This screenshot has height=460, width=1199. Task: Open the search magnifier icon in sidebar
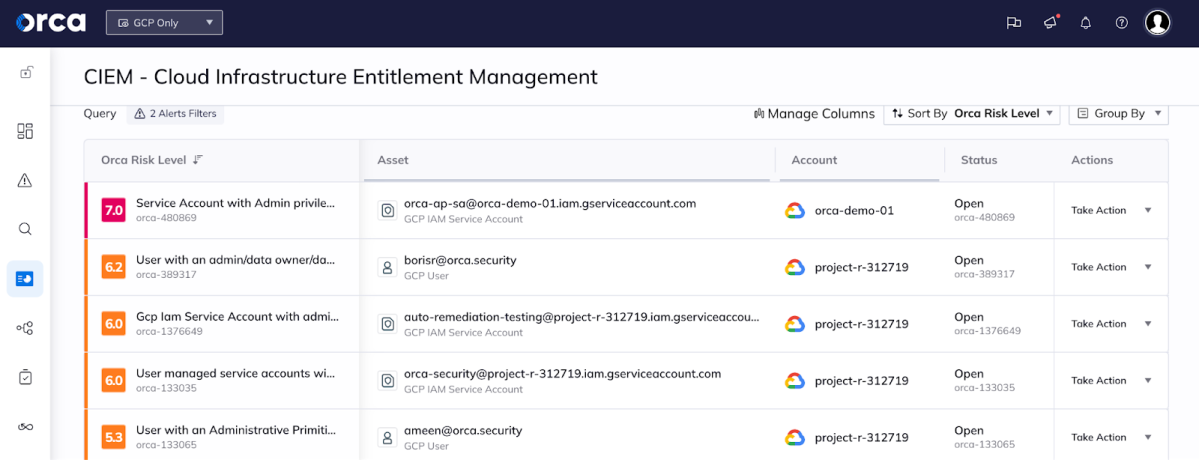click(x=25, y=228)
